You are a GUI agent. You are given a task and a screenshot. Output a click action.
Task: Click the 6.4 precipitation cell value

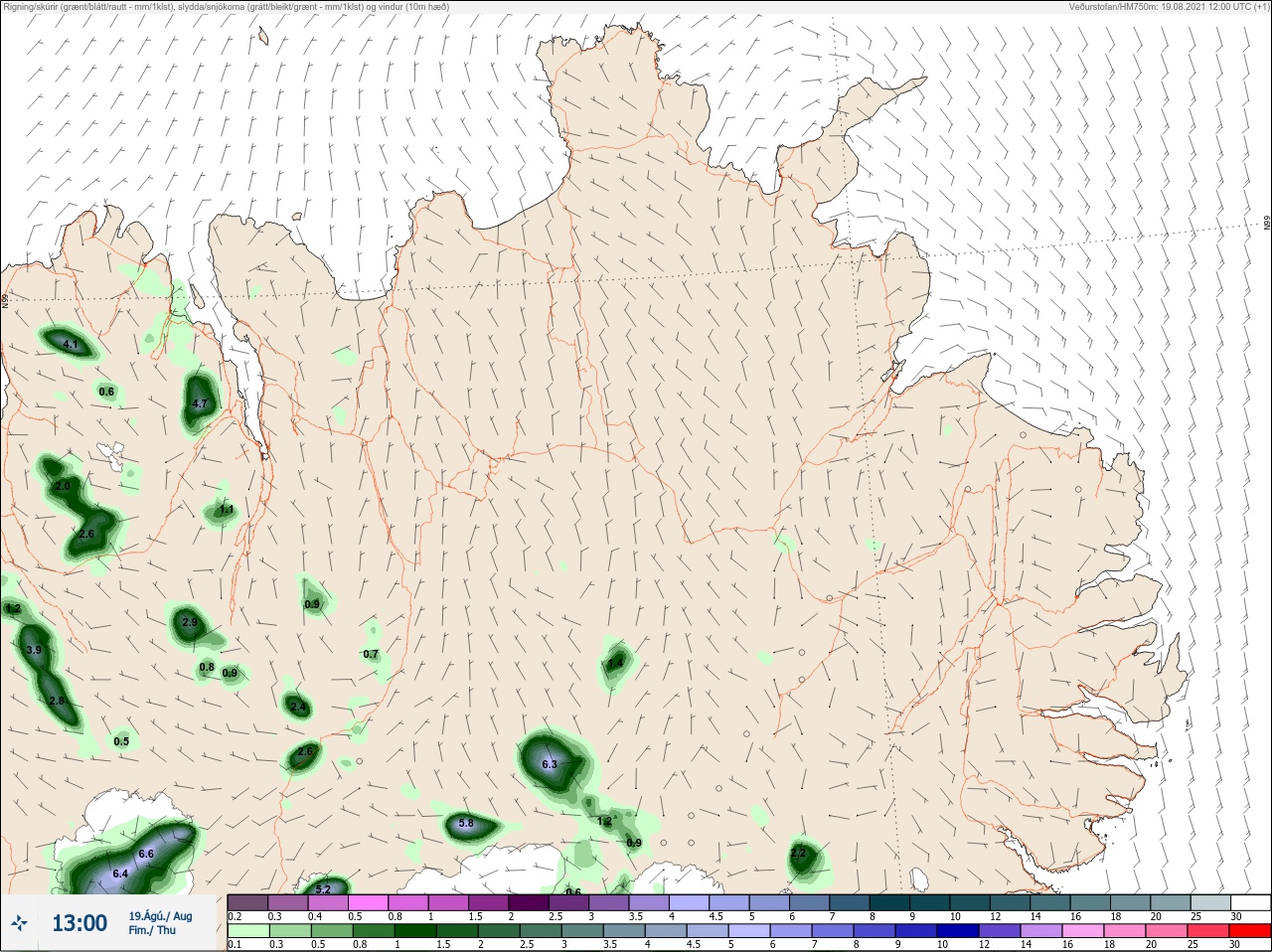121,873
